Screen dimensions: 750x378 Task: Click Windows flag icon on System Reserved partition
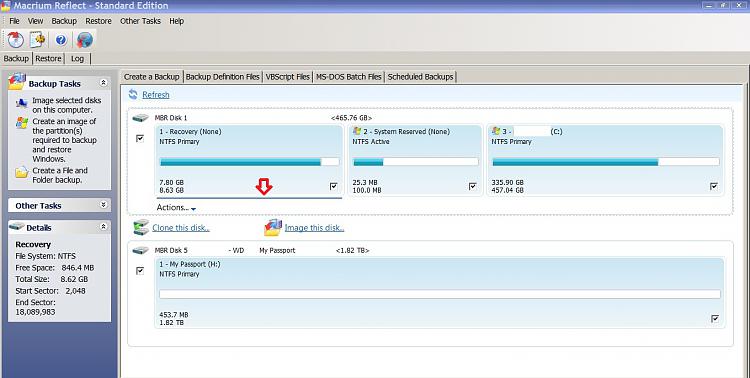coord(356,131)
